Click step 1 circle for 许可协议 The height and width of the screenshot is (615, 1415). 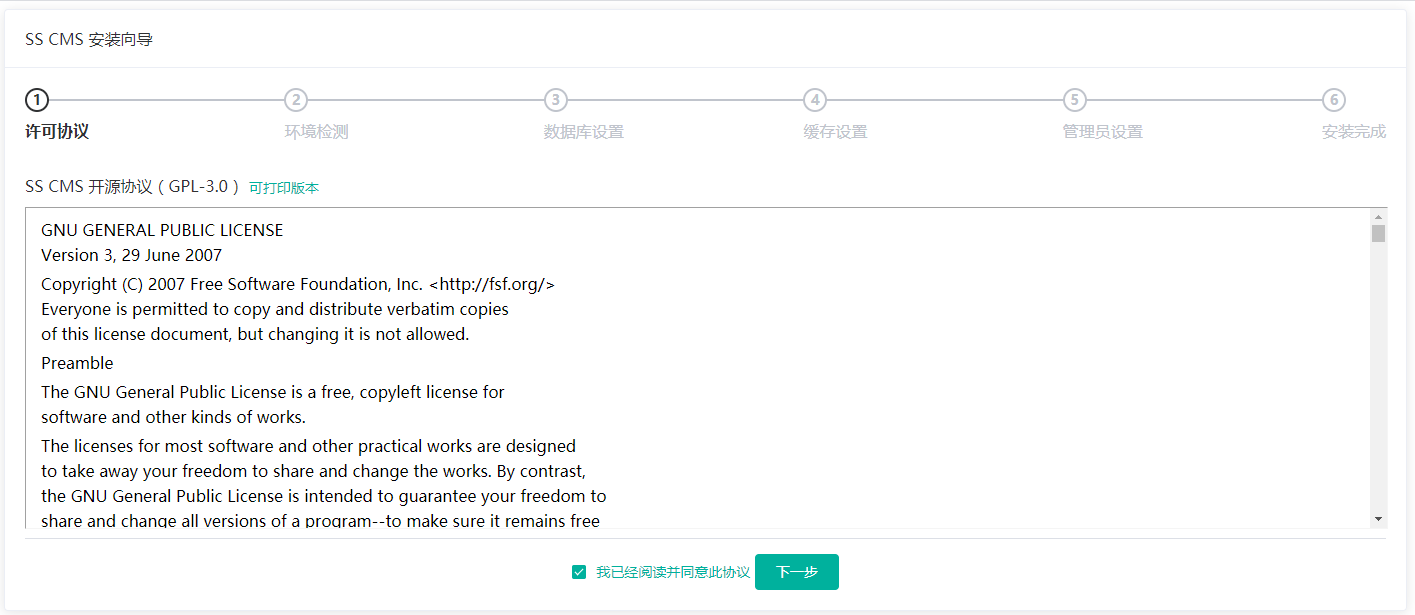[37, 100]
